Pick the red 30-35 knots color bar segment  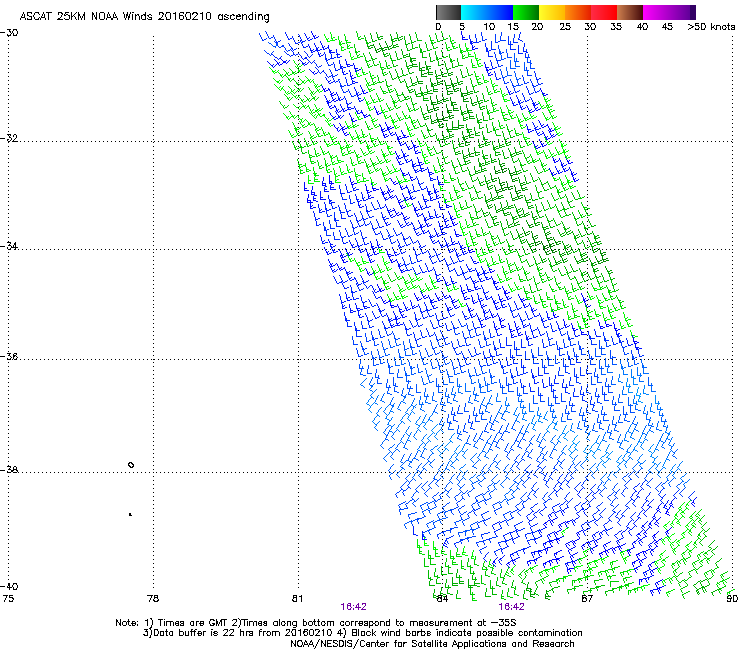coord(604,12)
